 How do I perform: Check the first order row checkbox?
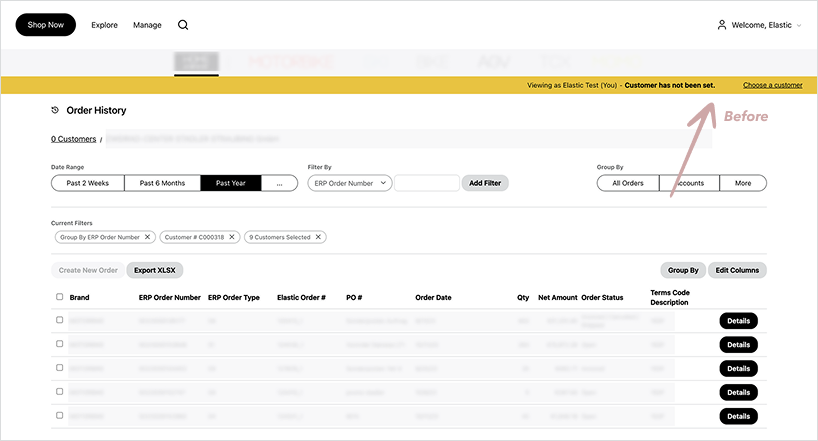59,320
